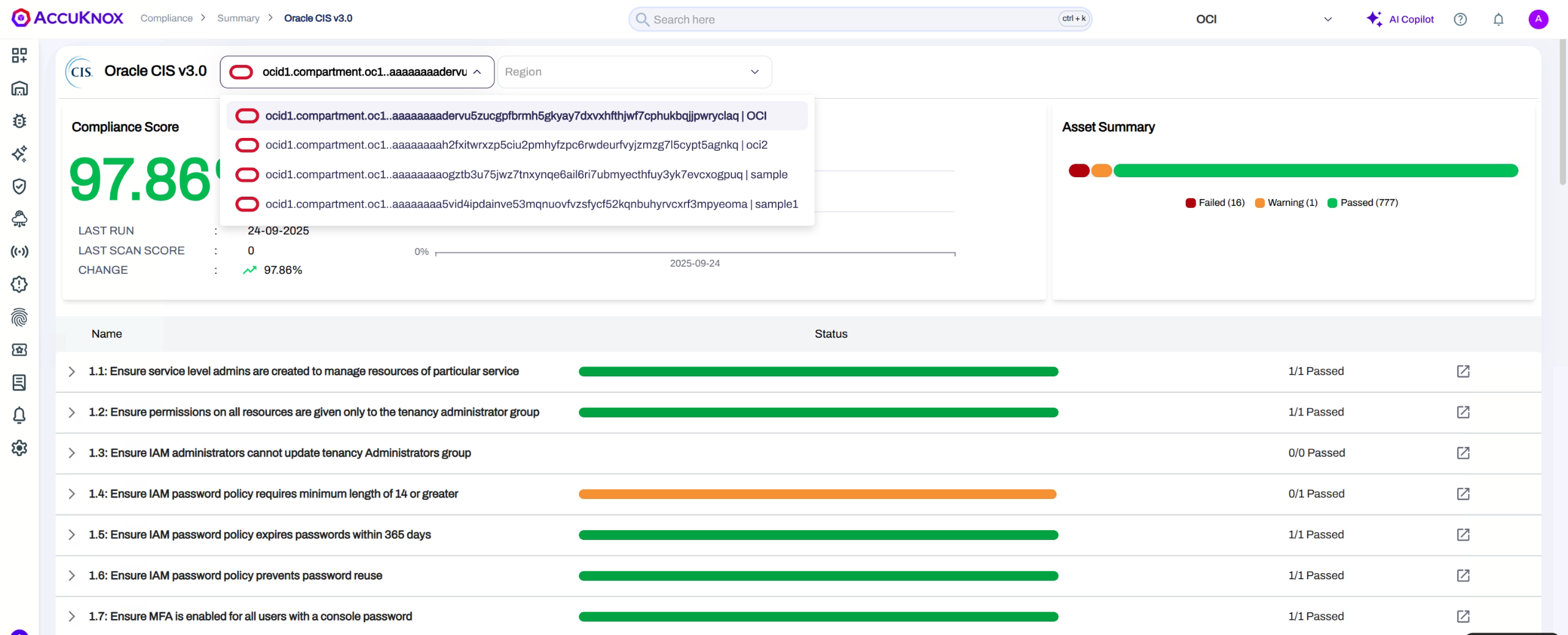Click the fingerprint icon in the sidebar

[x=20, y=317]
